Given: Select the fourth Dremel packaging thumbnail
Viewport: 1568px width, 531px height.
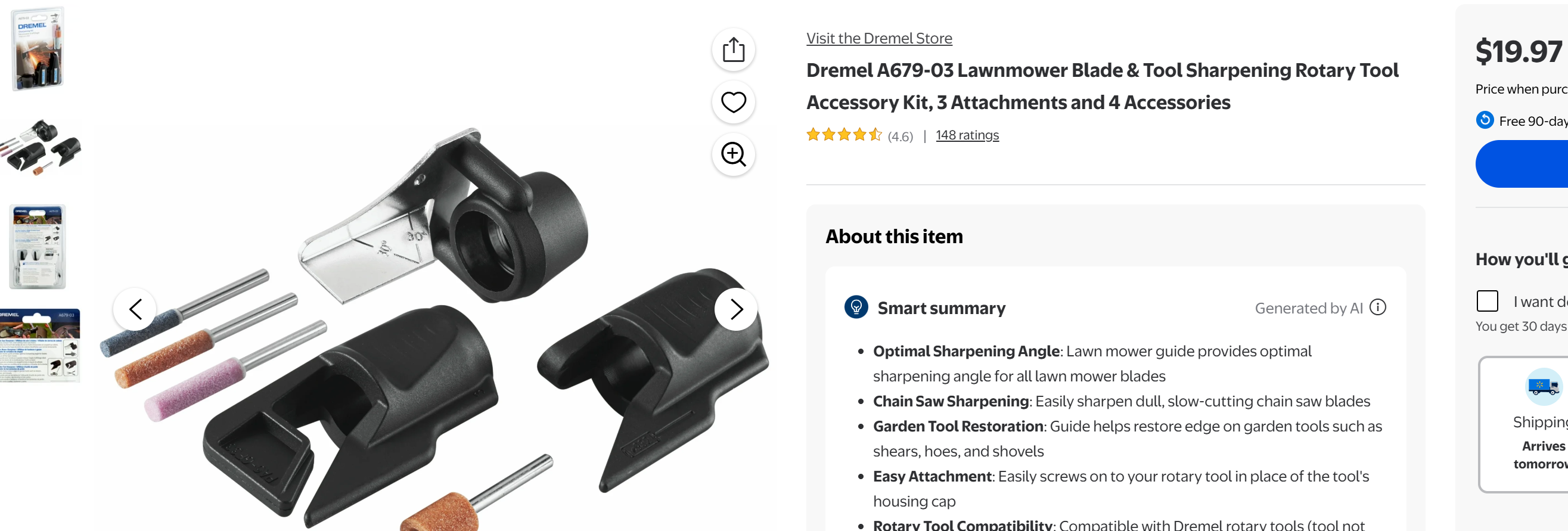Looking at the screenshot, I should tap(39, 346).
